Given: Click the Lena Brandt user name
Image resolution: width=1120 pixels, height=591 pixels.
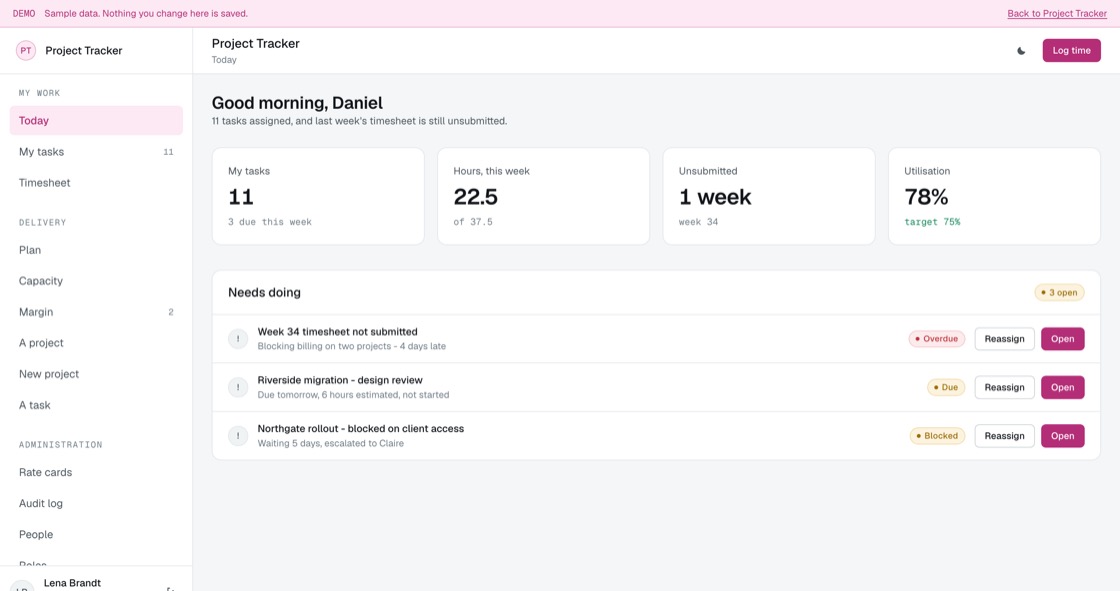Looking at the screenshot, I should click(72, 583).
